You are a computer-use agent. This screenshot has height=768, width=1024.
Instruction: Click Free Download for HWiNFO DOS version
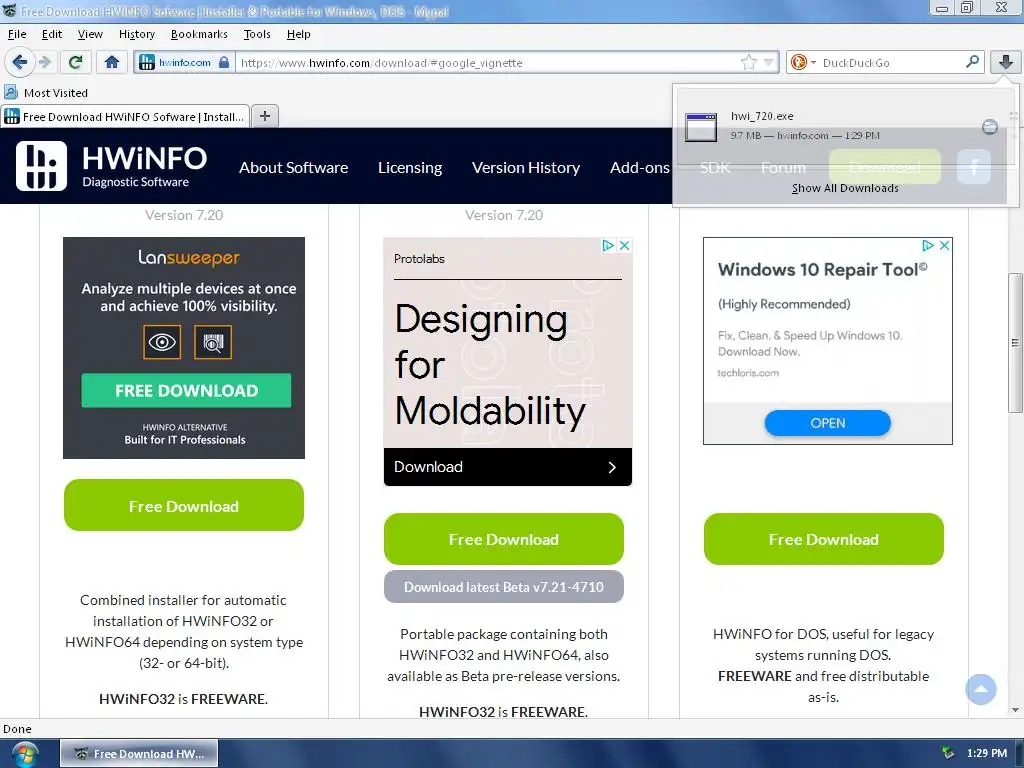[824, 539]
